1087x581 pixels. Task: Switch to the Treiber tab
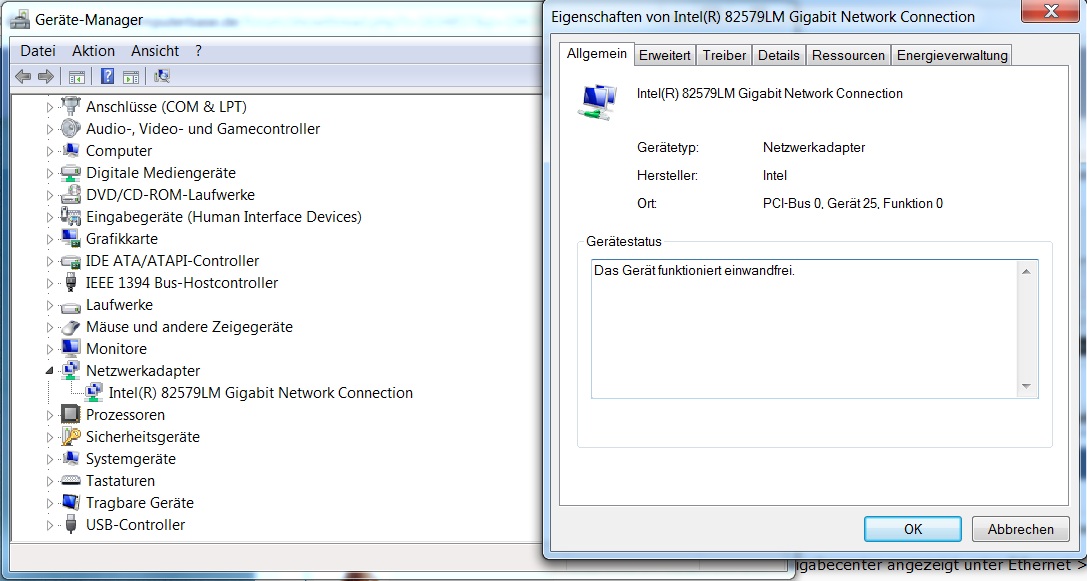tap(724, 55)
